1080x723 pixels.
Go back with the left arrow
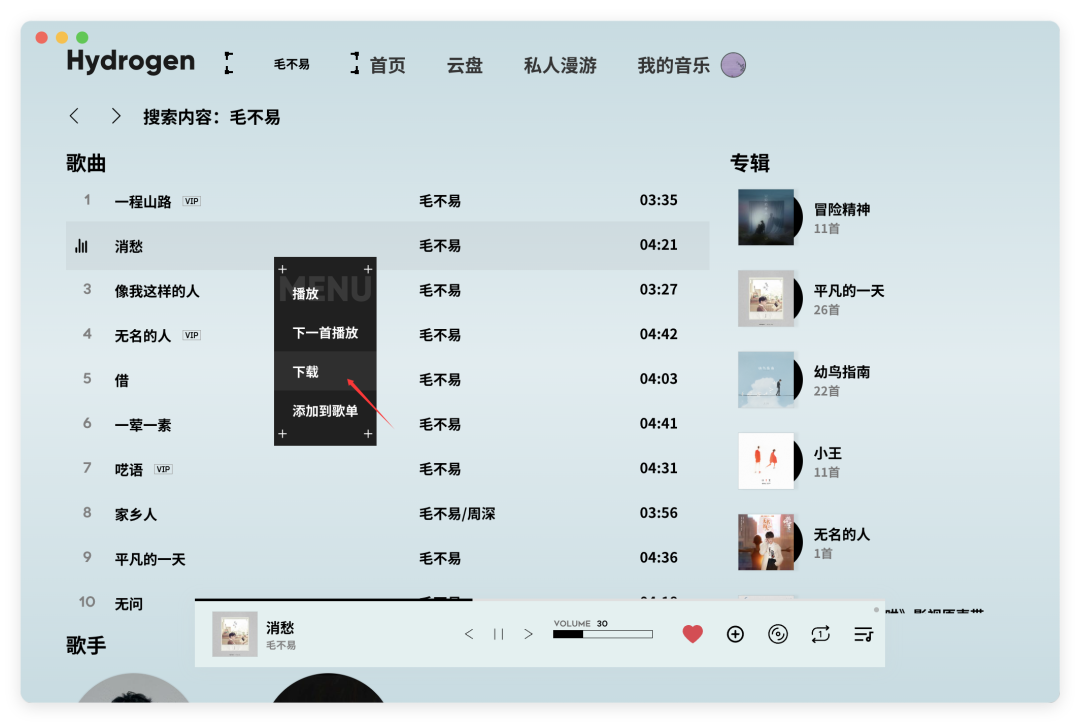point(74,116)
